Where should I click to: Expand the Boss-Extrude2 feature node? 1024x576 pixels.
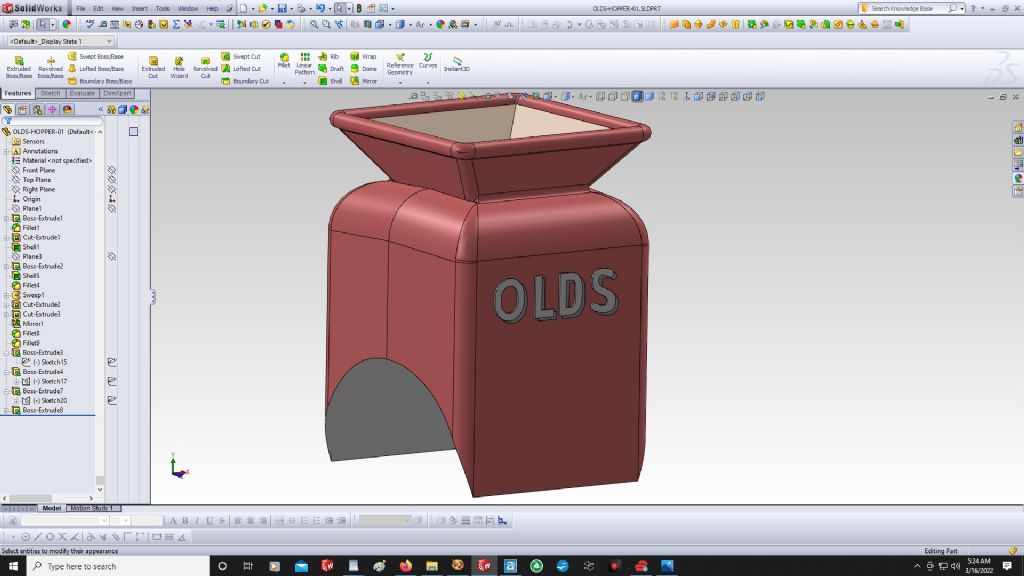tap(7, 266)
